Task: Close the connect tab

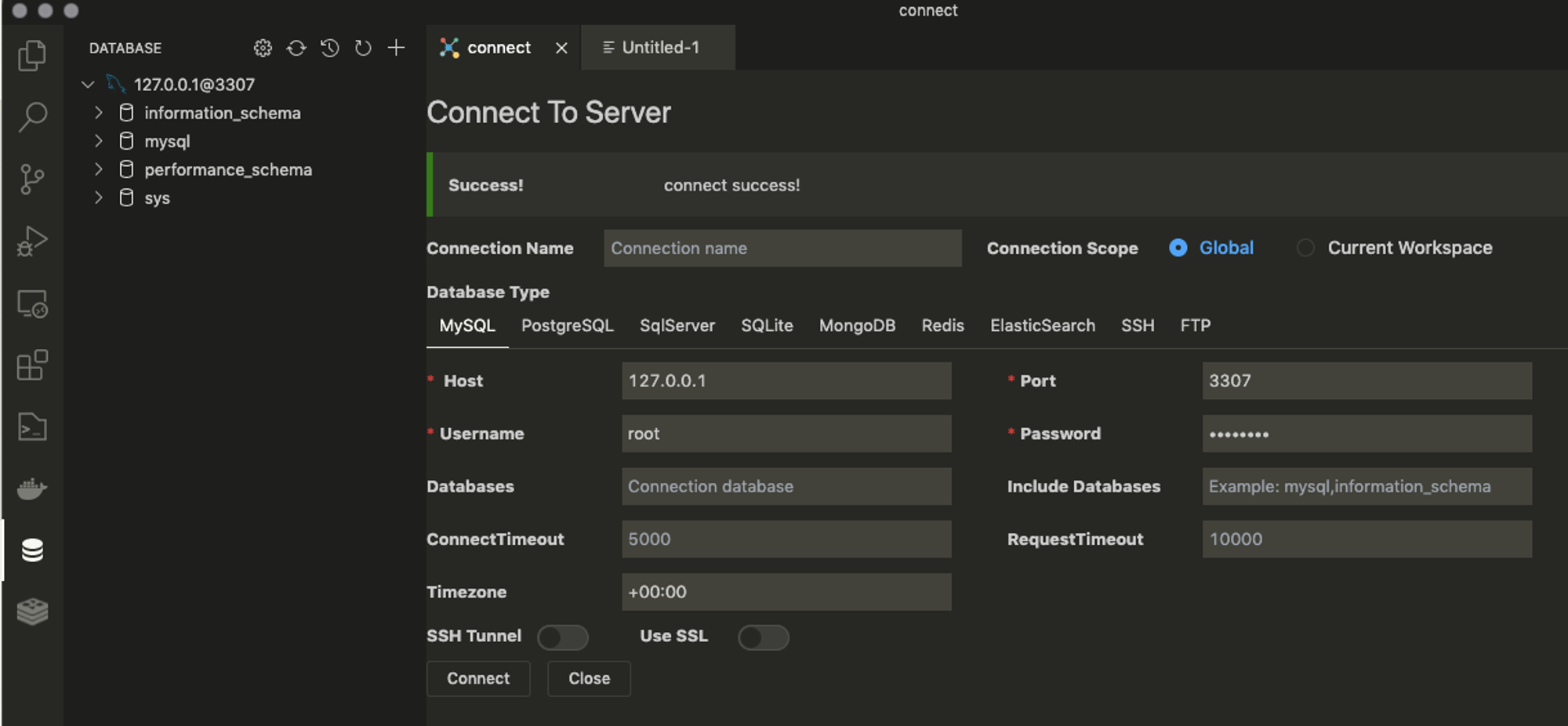Action: tap(561, 48)
